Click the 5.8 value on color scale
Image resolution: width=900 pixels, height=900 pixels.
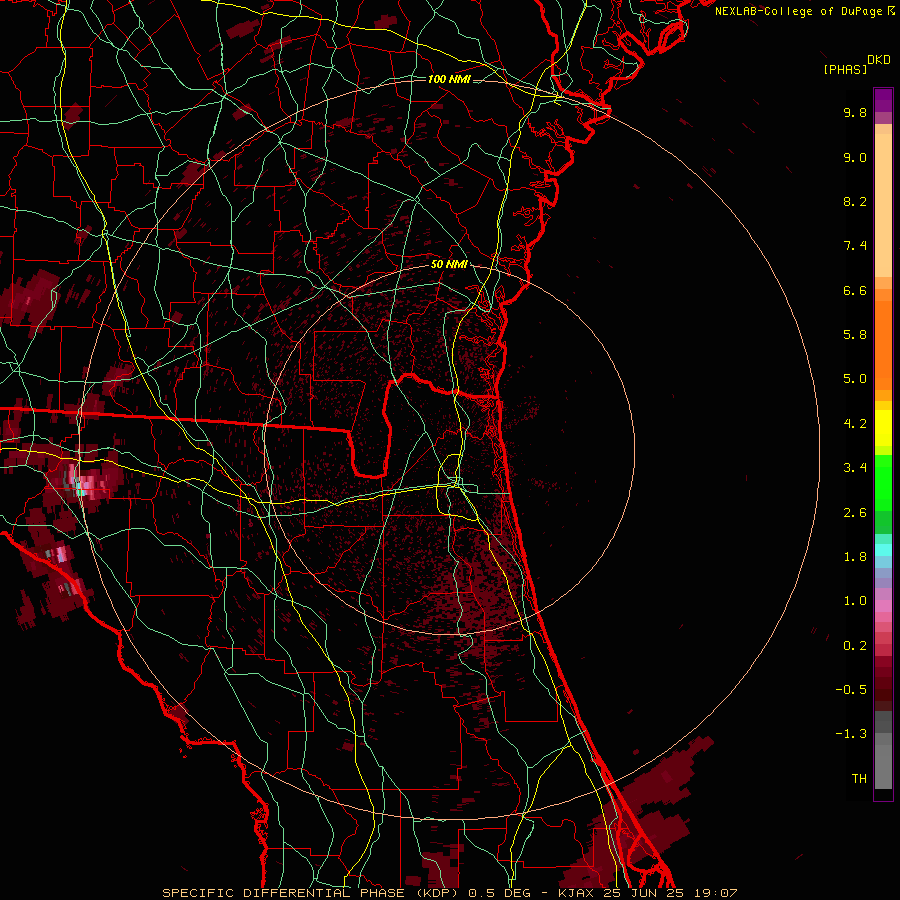(855, 335)
